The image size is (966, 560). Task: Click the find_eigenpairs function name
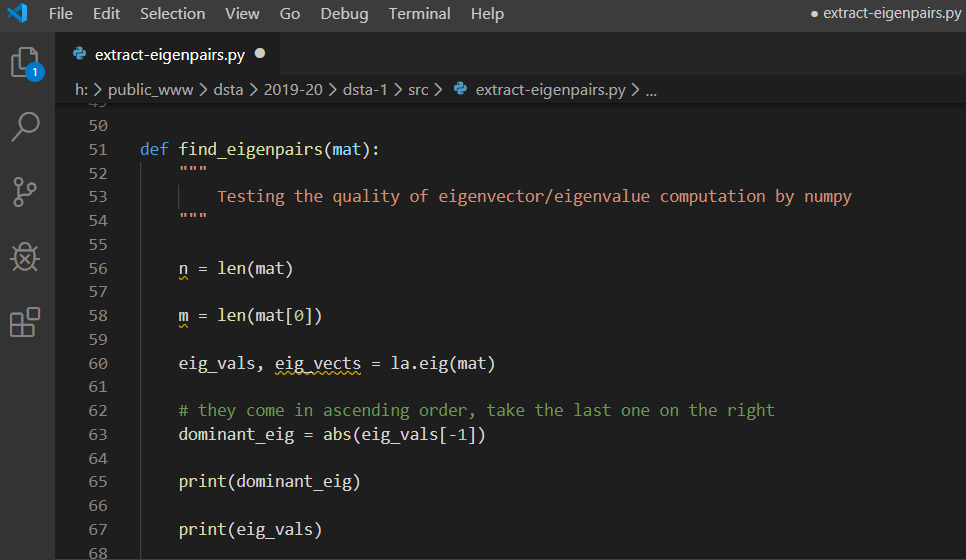(251, 150)
